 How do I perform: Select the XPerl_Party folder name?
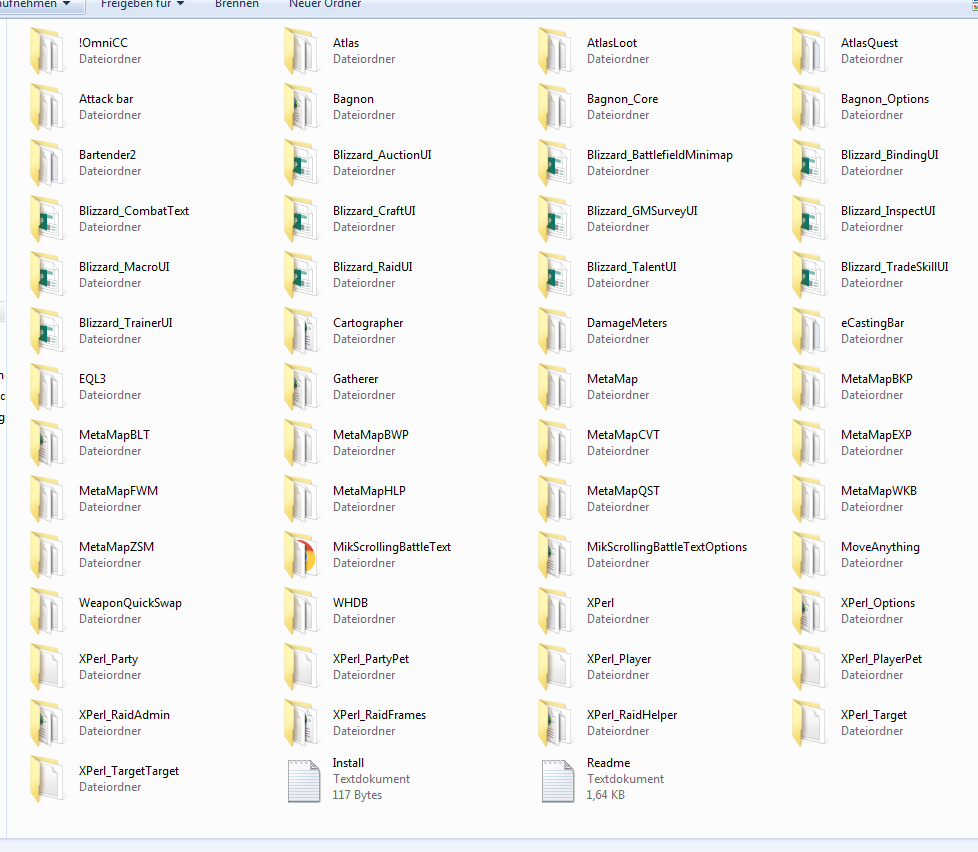[x=108, y=659]
